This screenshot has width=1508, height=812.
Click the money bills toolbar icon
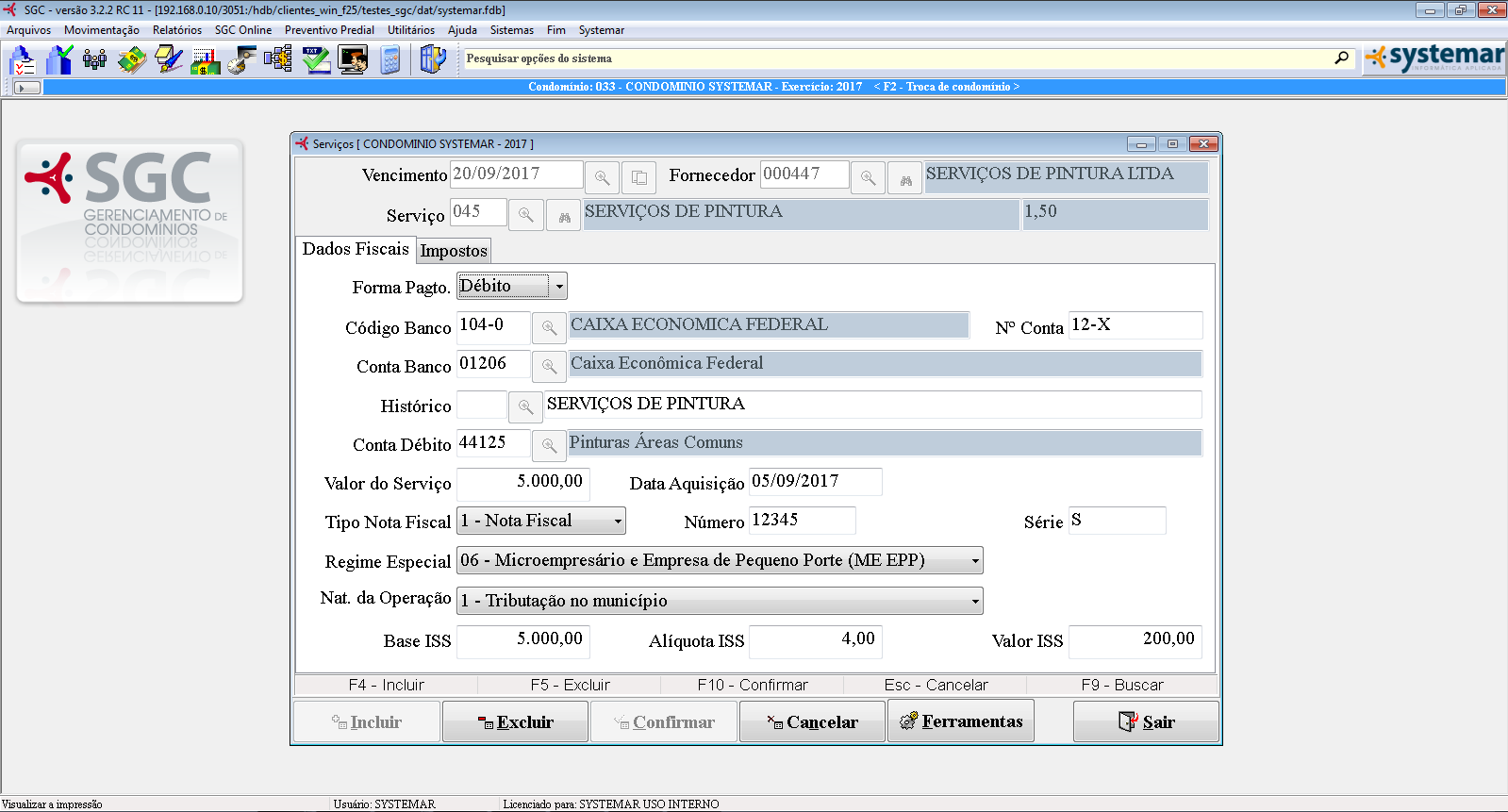(x=132, y=60)
